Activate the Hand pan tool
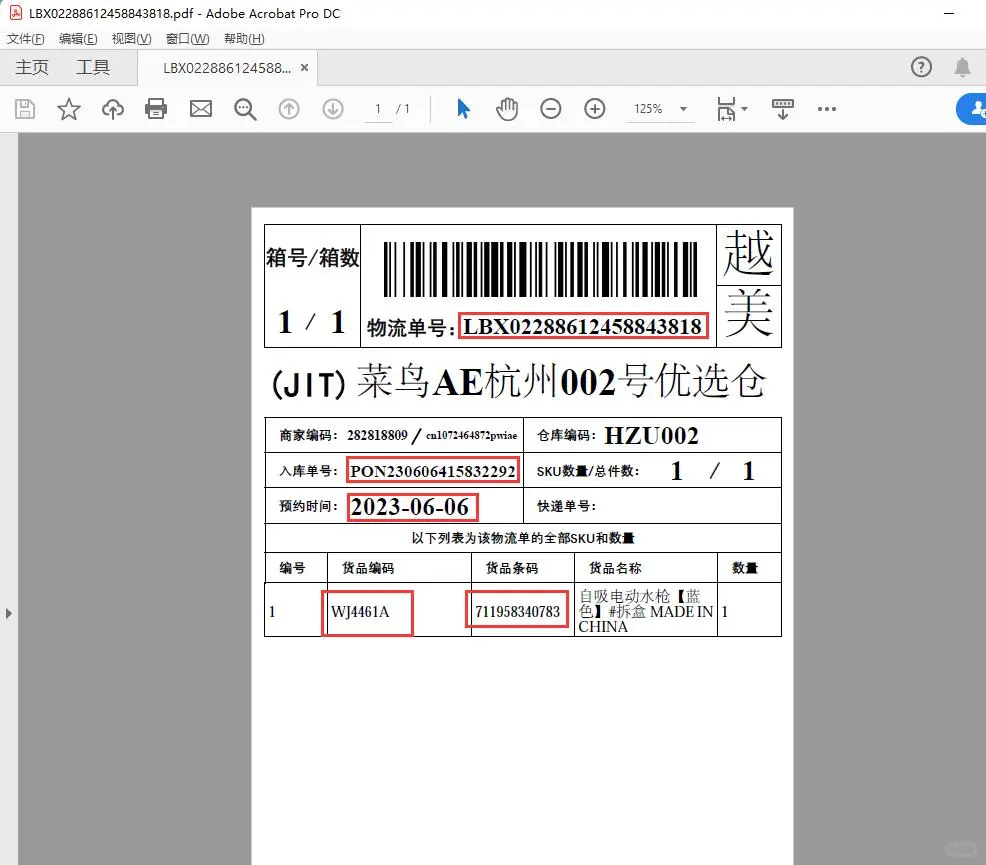The height and width of the screenshot is (865, 986). click(507, 109)
